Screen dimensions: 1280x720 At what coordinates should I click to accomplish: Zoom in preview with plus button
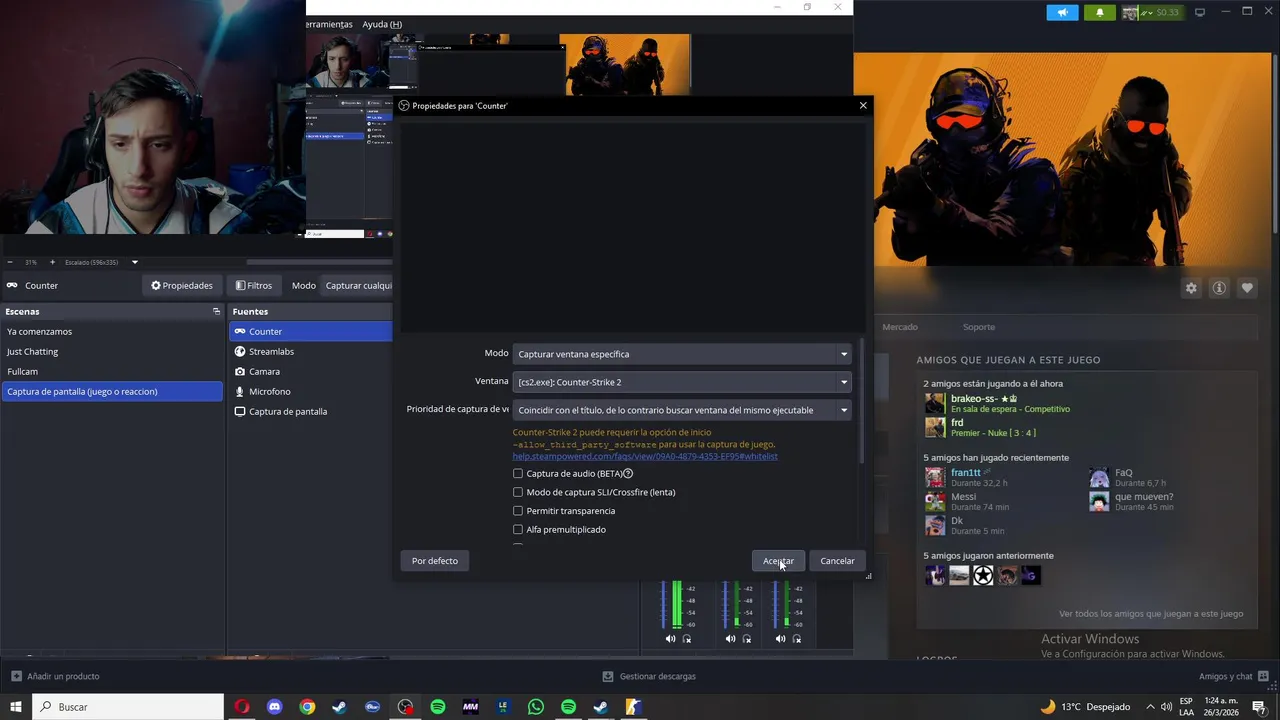point(52,263)
